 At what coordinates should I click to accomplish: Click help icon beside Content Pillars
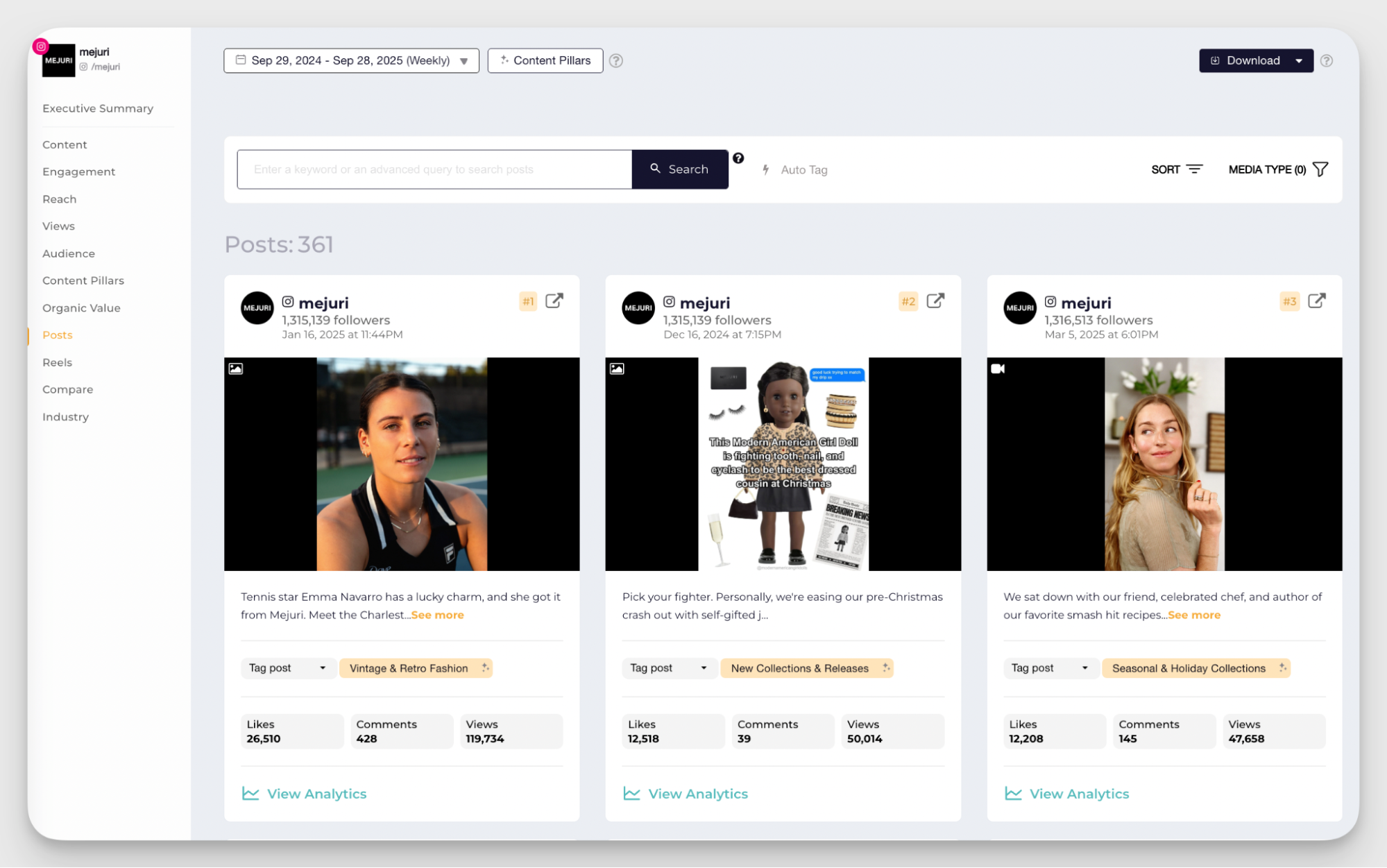[615, 61]
